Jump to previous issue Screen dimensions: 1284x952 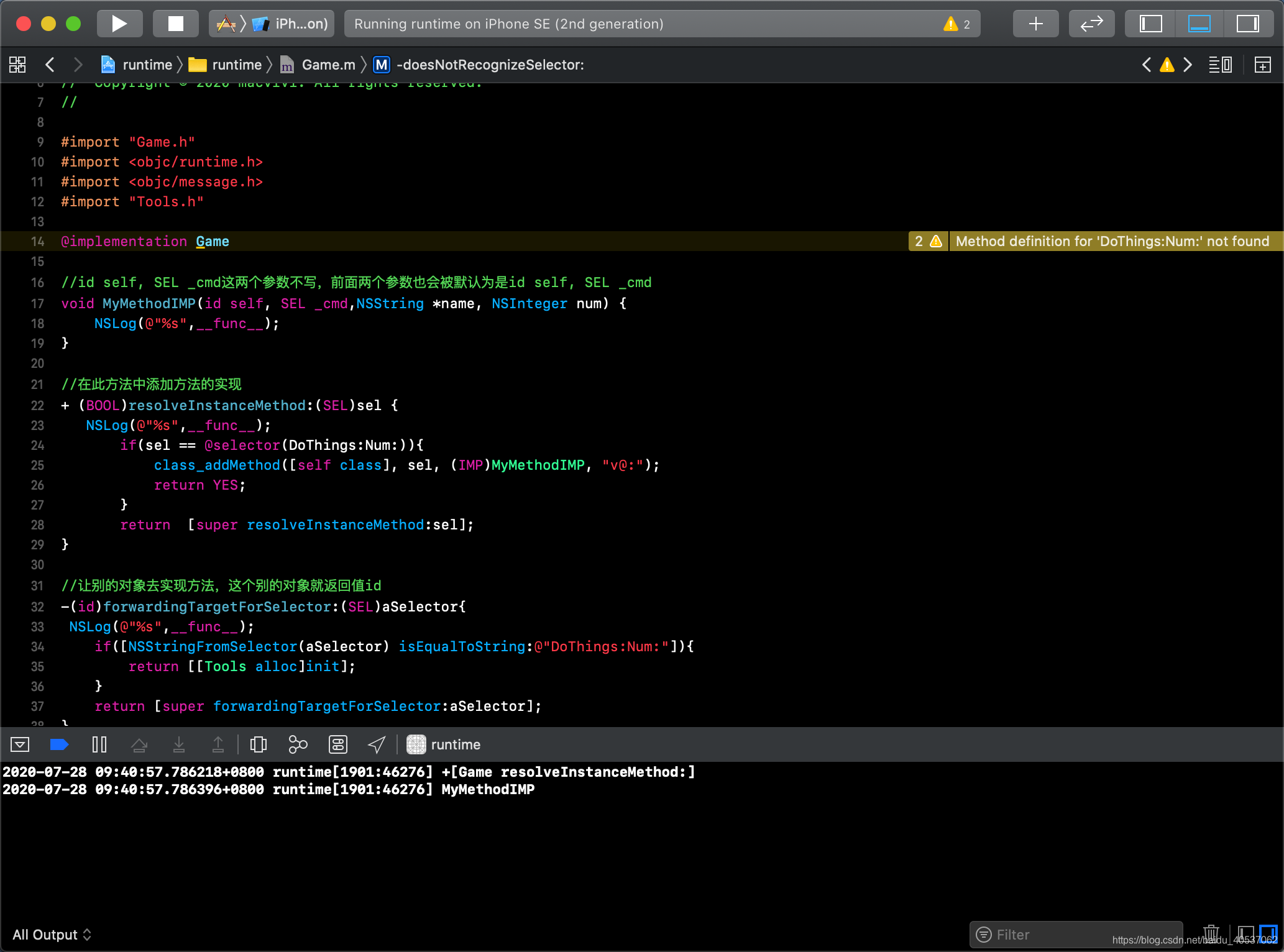pos(1147,65)
